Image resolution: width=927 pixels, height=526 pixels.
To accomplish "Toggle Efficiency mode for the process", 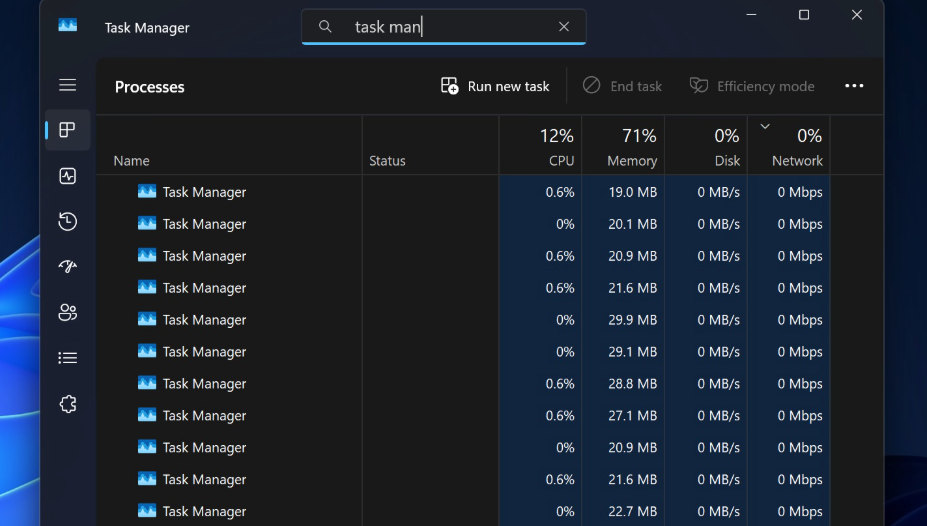I will click(x=752, y=86).
